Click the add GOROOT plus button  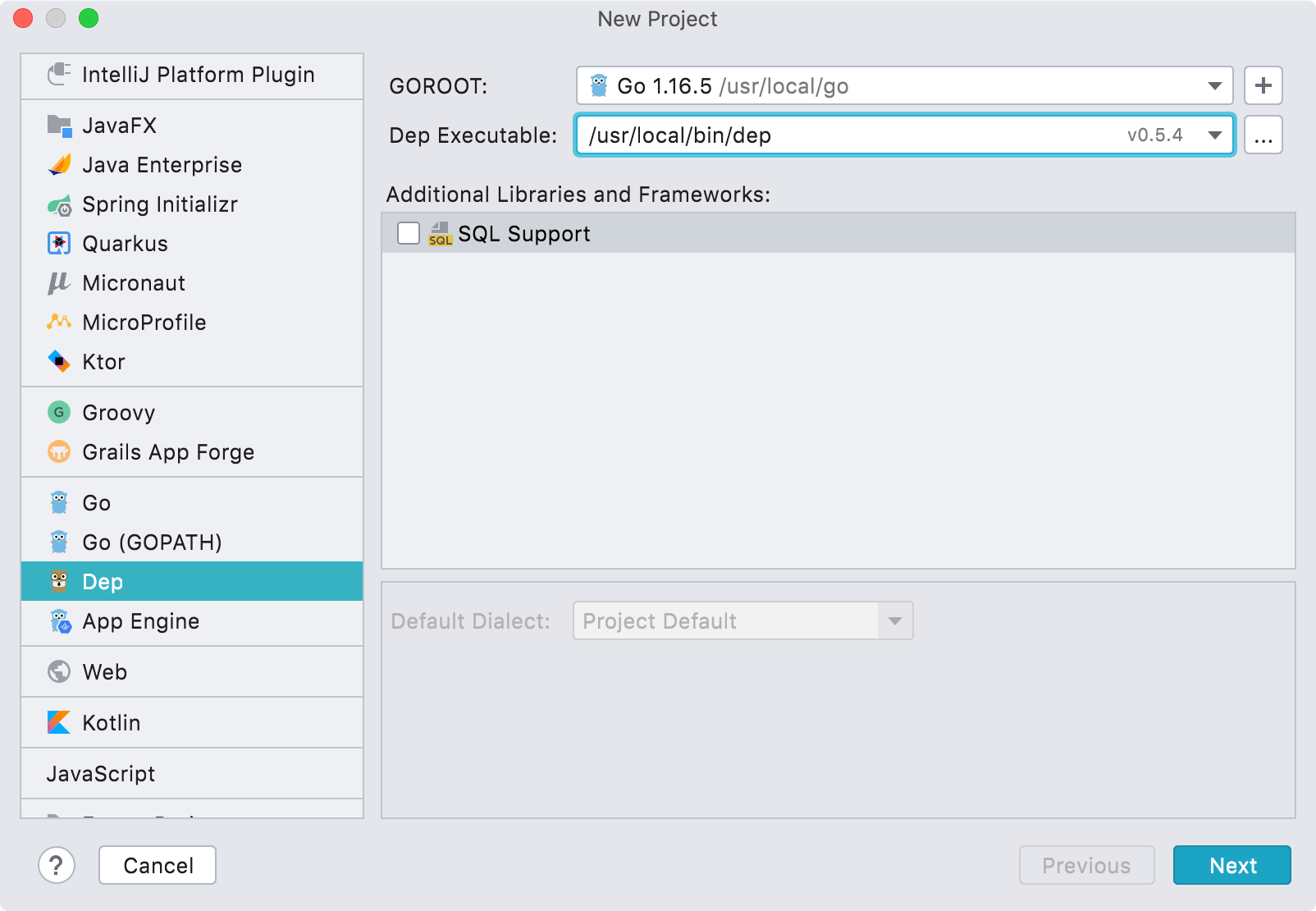1263,85
